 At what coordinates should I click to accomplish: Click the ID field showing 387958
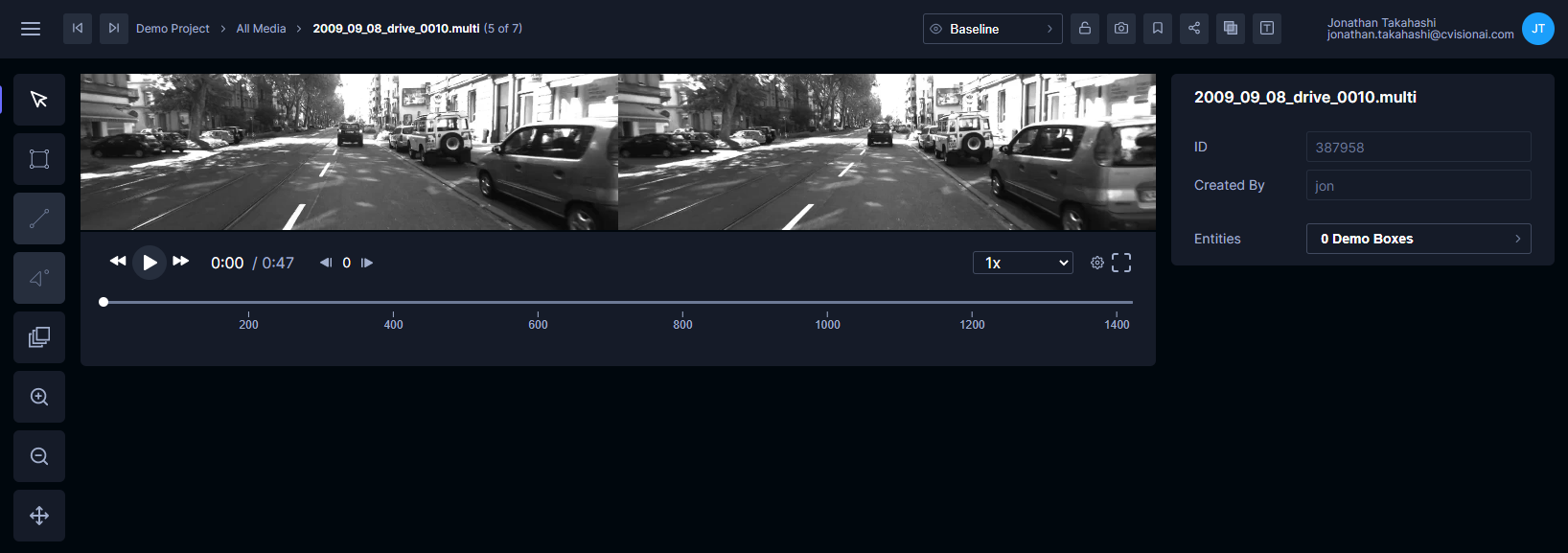[x=1418, y=148]
